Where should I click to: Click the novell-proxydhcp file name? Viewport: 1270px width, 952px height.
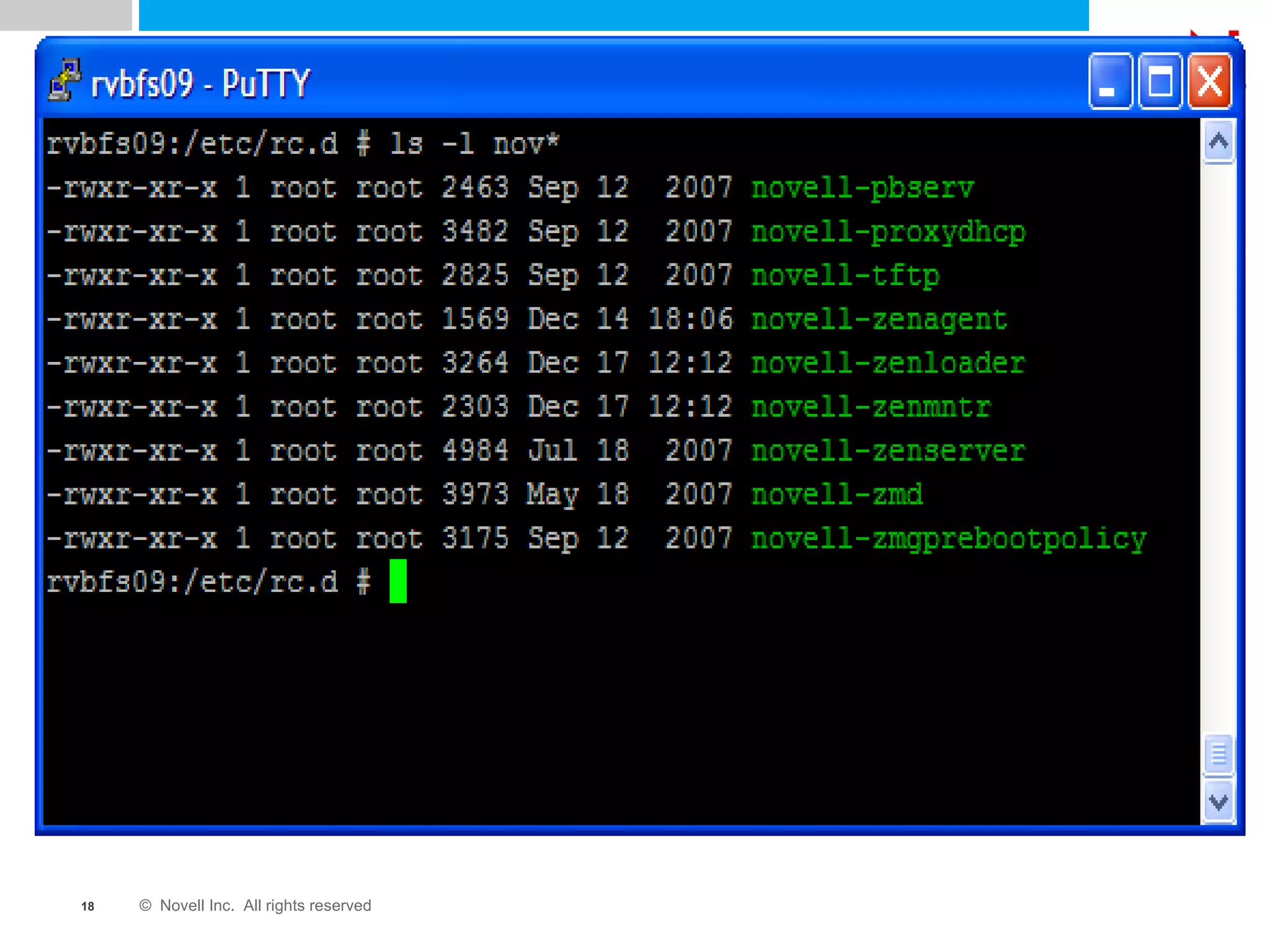point(889,232)
